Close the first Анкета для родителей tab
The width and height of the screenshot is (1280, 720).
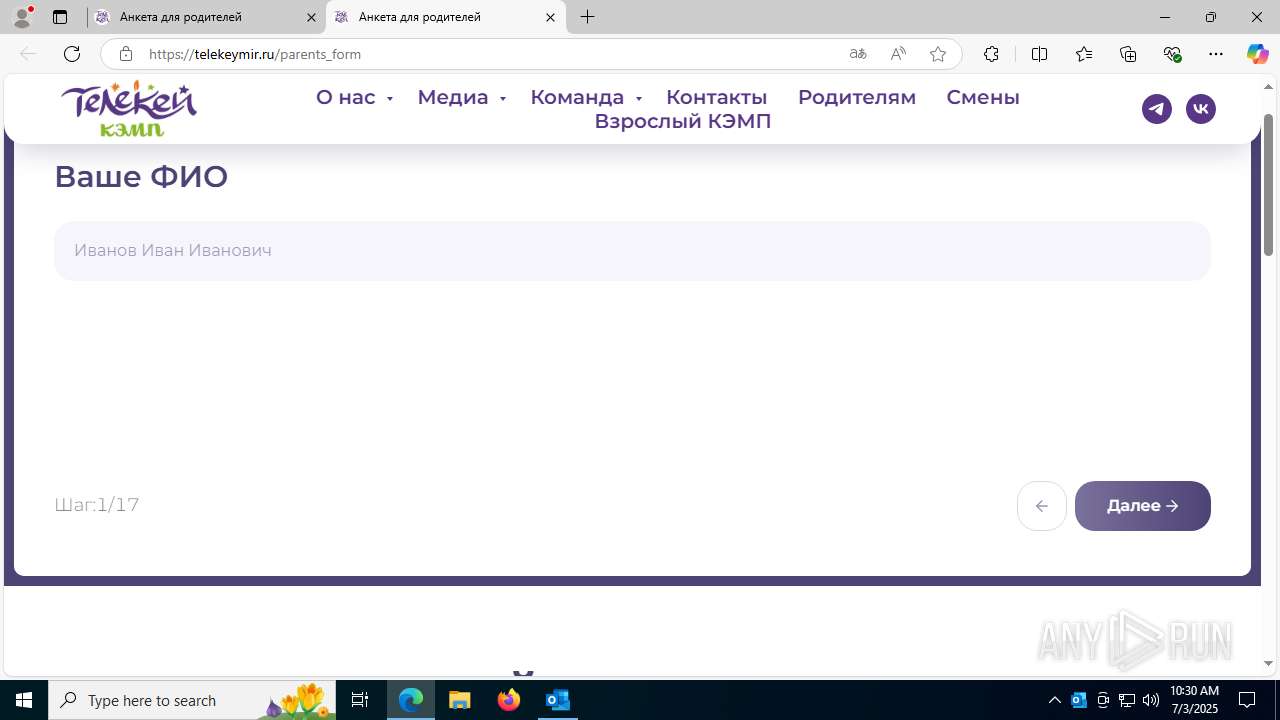(311, 17)
